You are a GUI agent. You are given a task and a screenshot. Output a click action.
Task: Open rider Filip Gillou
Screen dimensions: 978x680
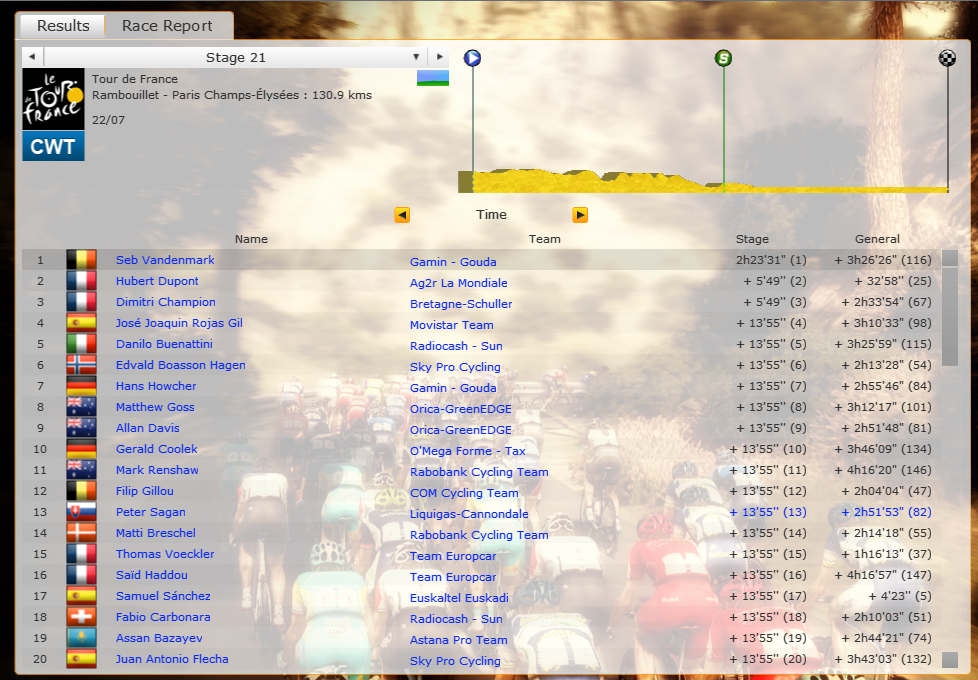pyautogui.click(x=145, y=491)
